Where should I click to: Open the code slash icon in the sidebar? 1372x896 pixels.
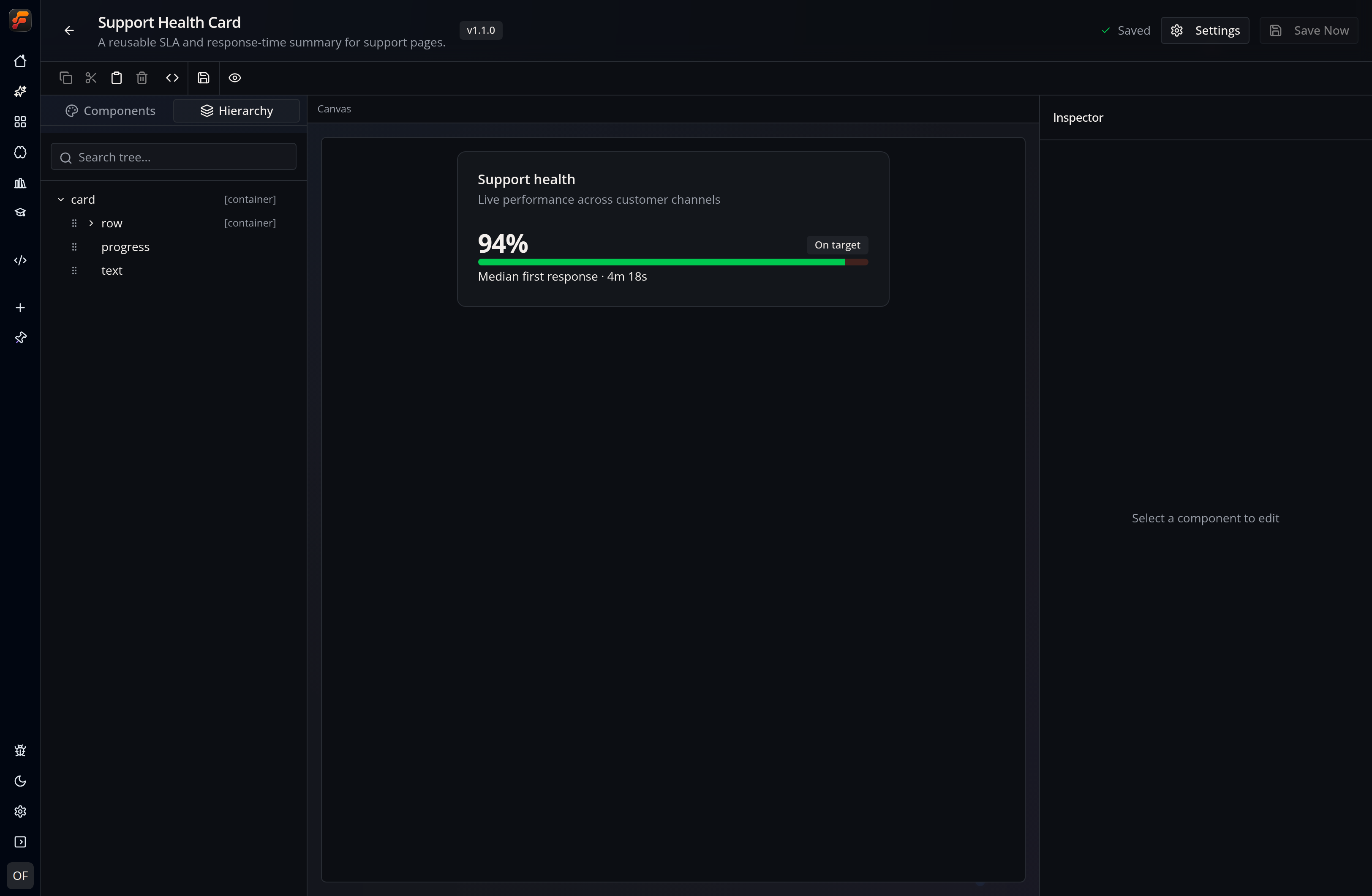point(20,260)
